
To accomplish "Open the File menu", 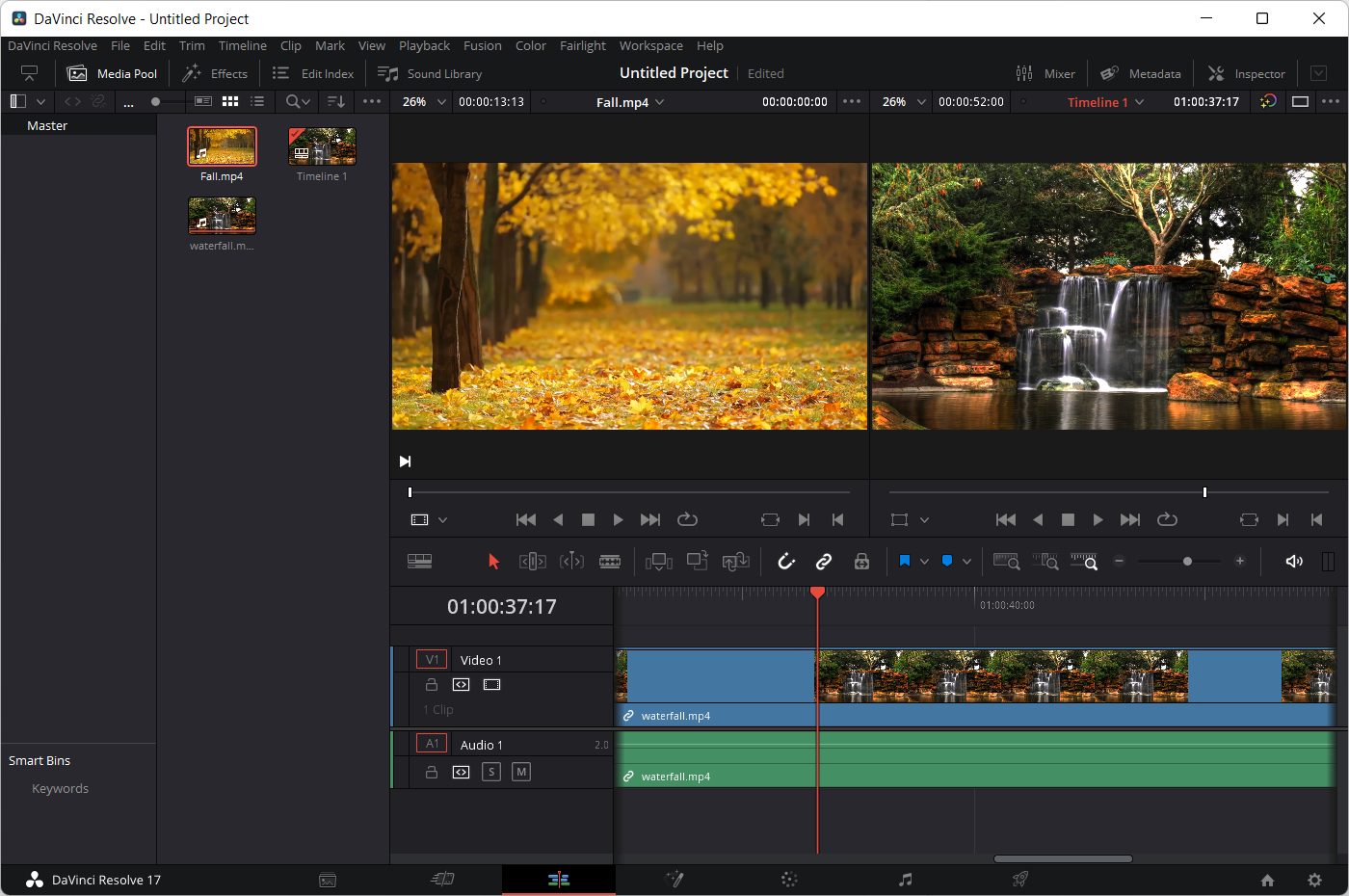I will point(120,45).
